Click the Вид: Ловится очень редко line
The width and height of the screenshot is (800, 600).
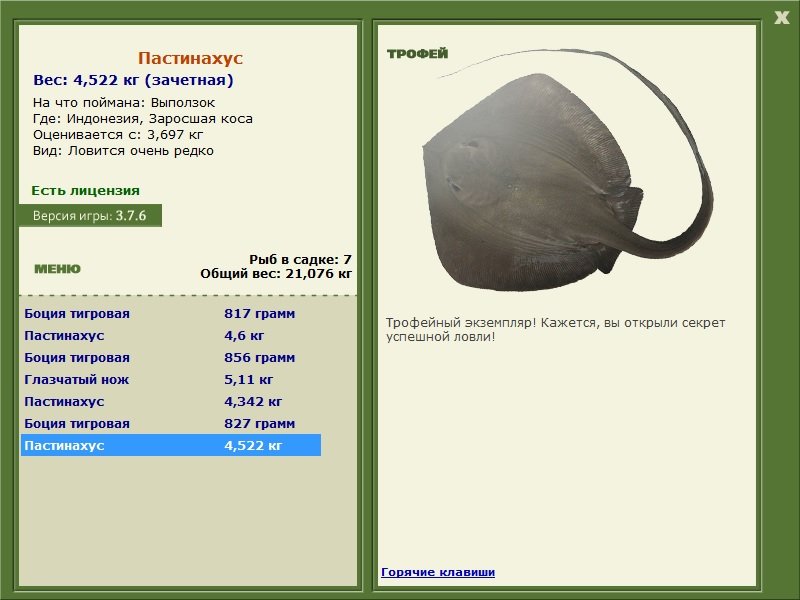pyautogui.click(x=123, y=151)
